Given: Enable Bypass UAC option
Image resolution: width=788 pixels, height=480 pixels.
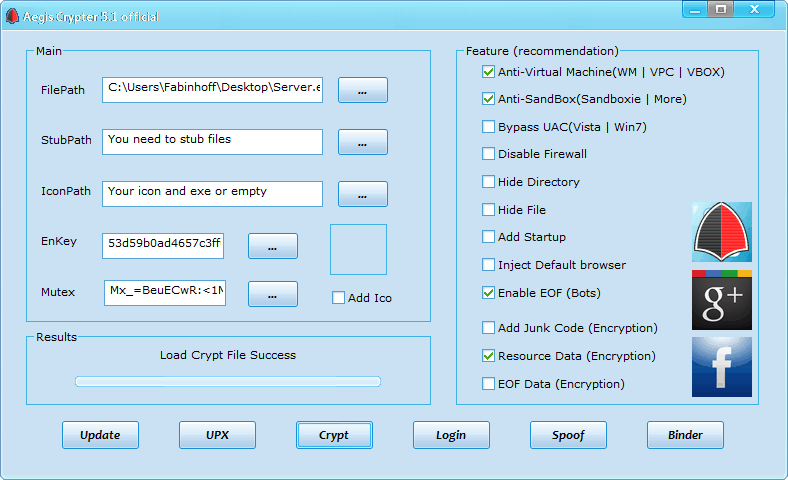Looking at the screenshot, I should [x=488, y=127].
